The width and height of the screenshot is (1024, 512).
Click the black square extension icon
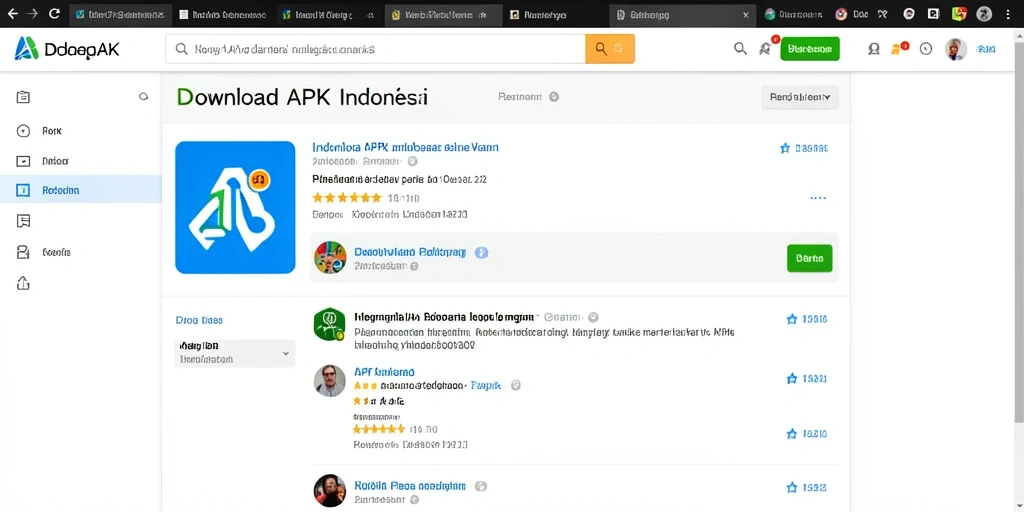pos(934,14)
